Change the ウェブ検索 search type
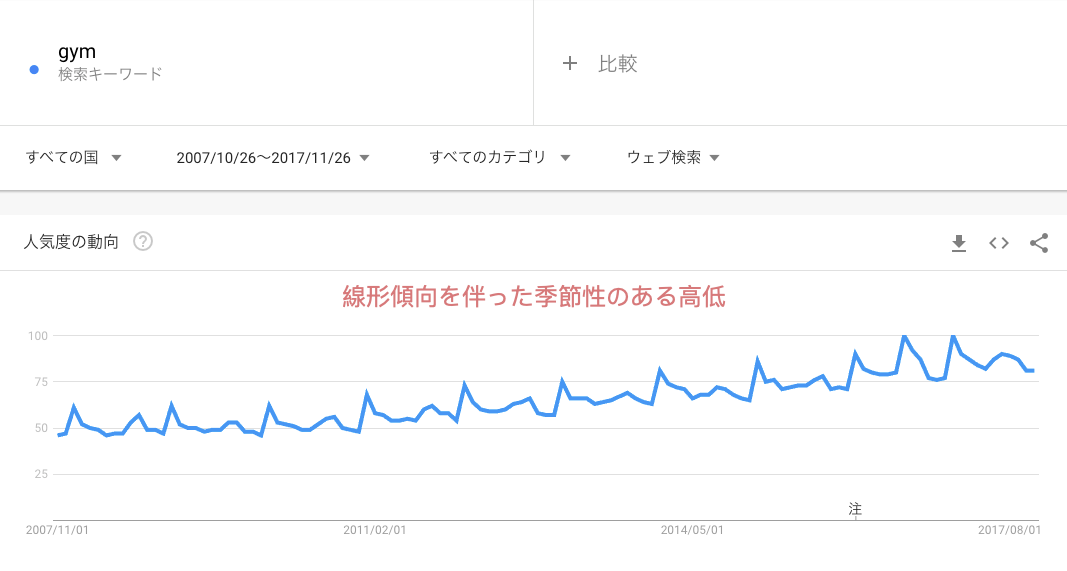The image size is (1067, 571). point(673,157)
